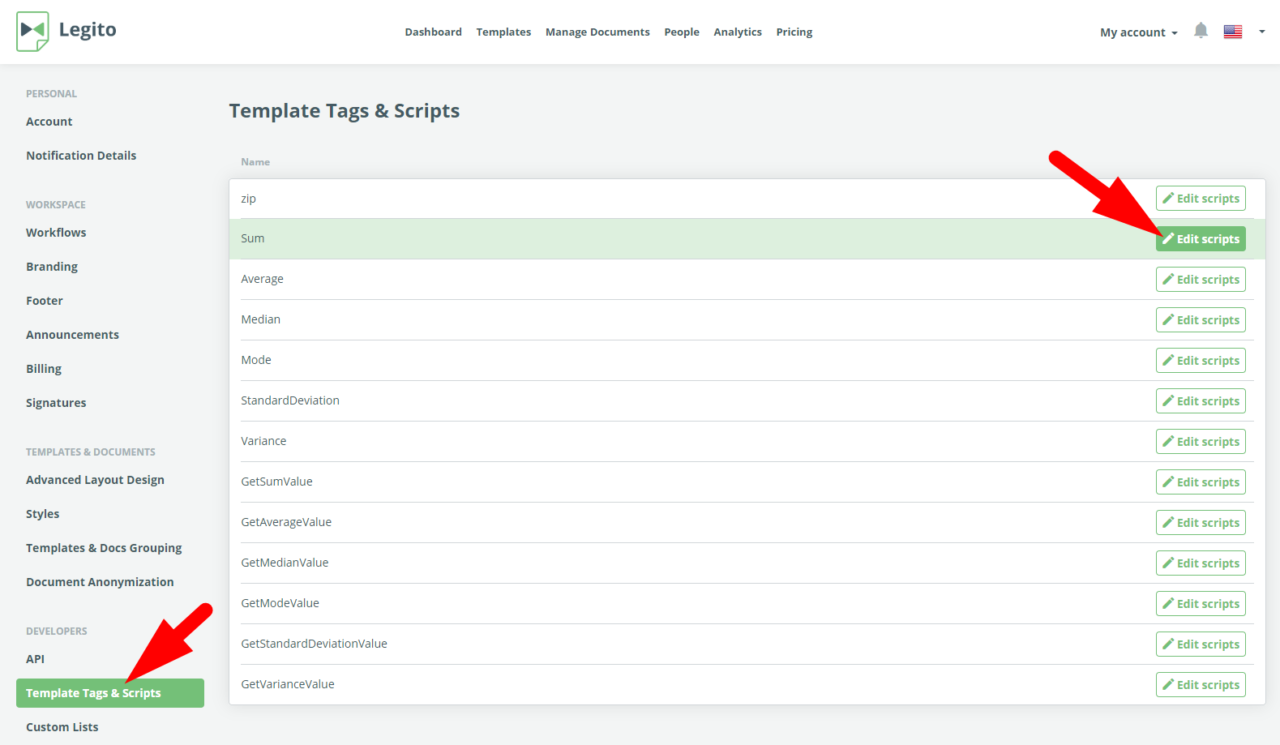
Task: Click the pencil icon on GetModeValue's Edit scripts
Action: (x=1168, y=603)
